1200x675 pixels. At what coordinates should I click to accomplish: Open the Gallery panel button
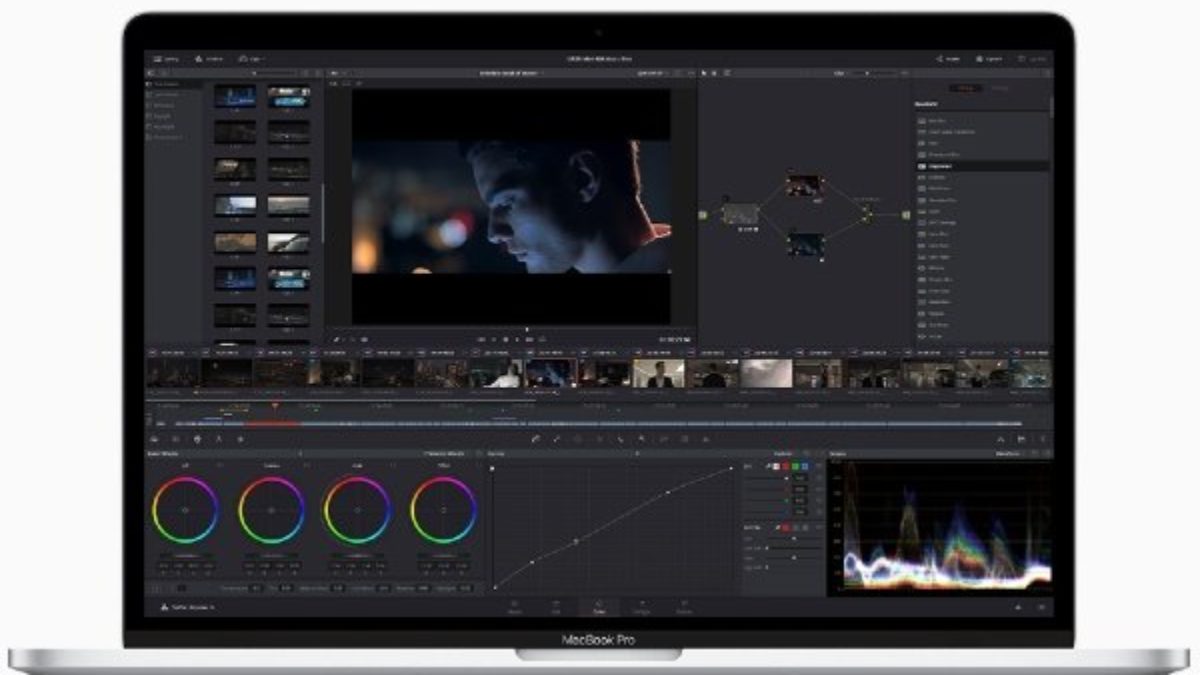click(x=165, y=59)
